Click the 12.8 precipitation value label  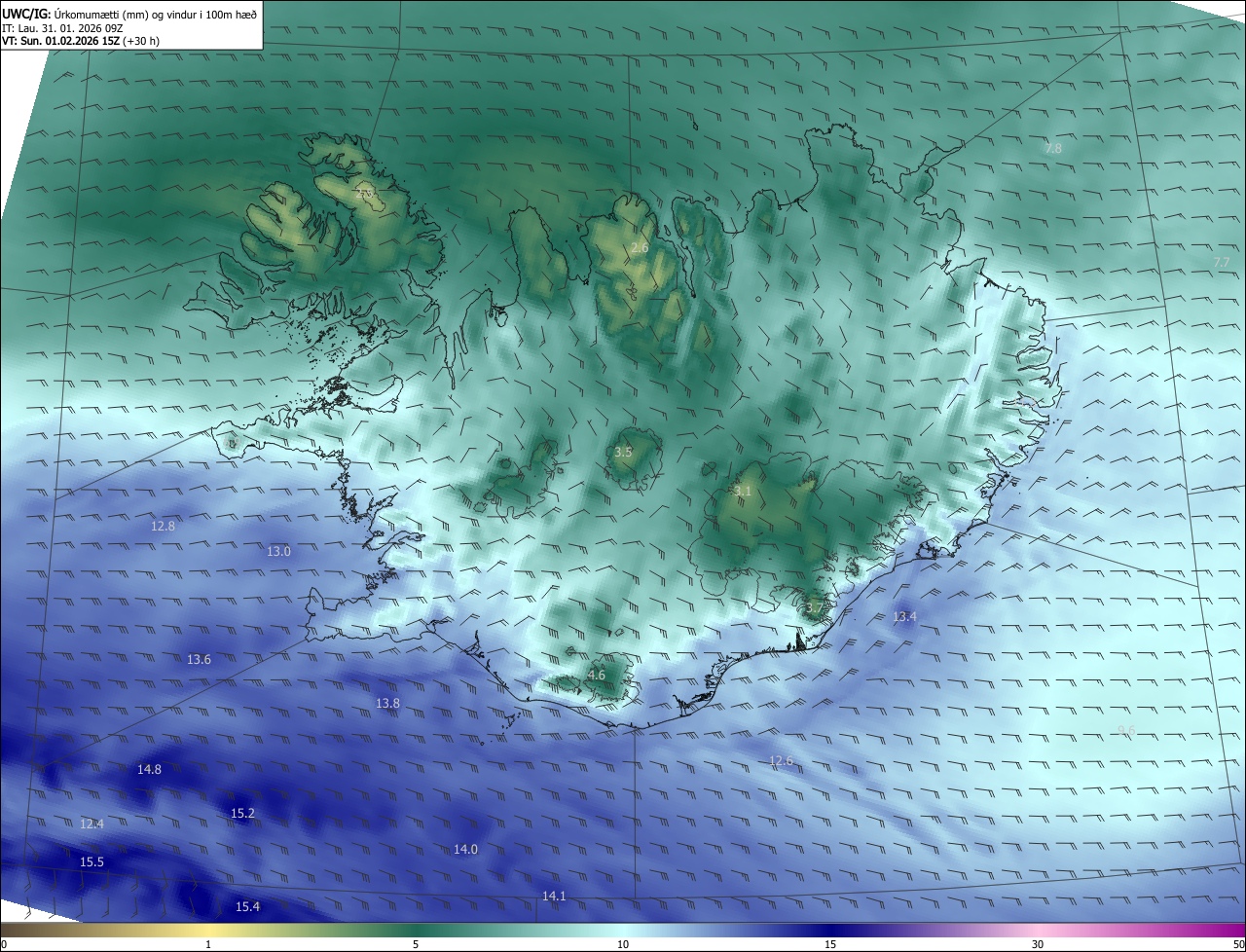click(x=164, y=526)
